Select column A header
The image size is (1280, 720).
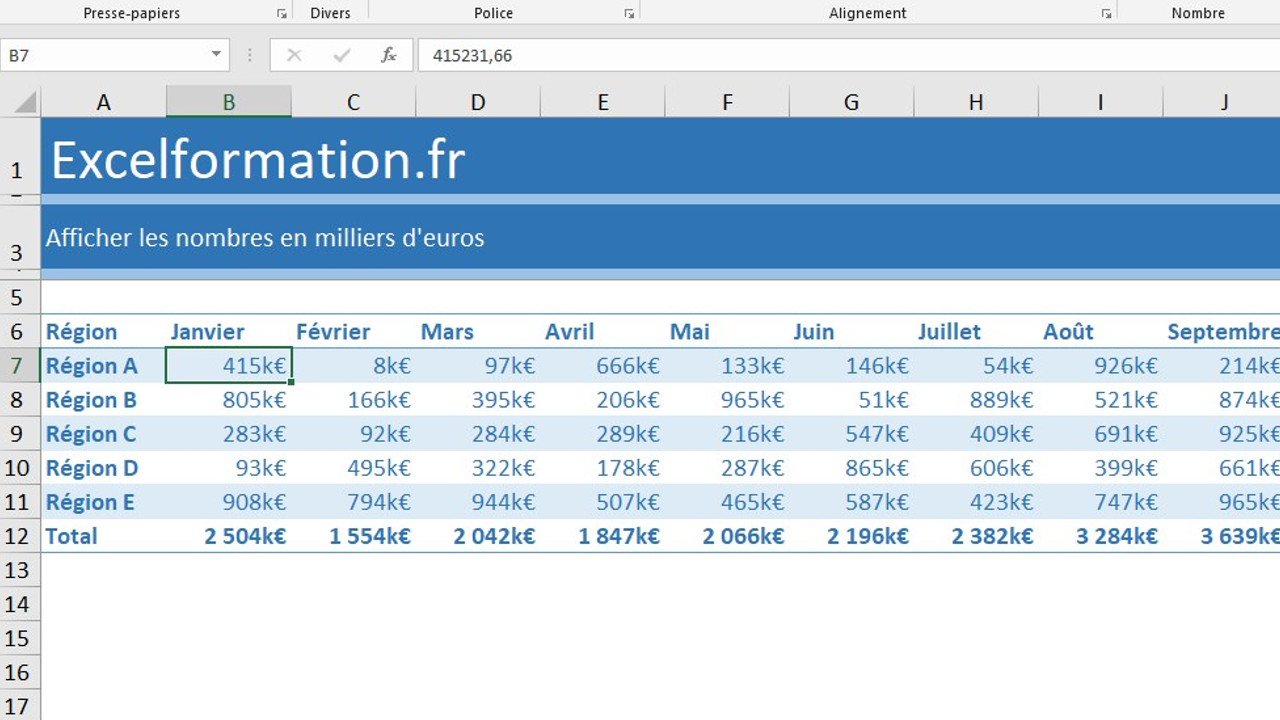coord(104,101)
